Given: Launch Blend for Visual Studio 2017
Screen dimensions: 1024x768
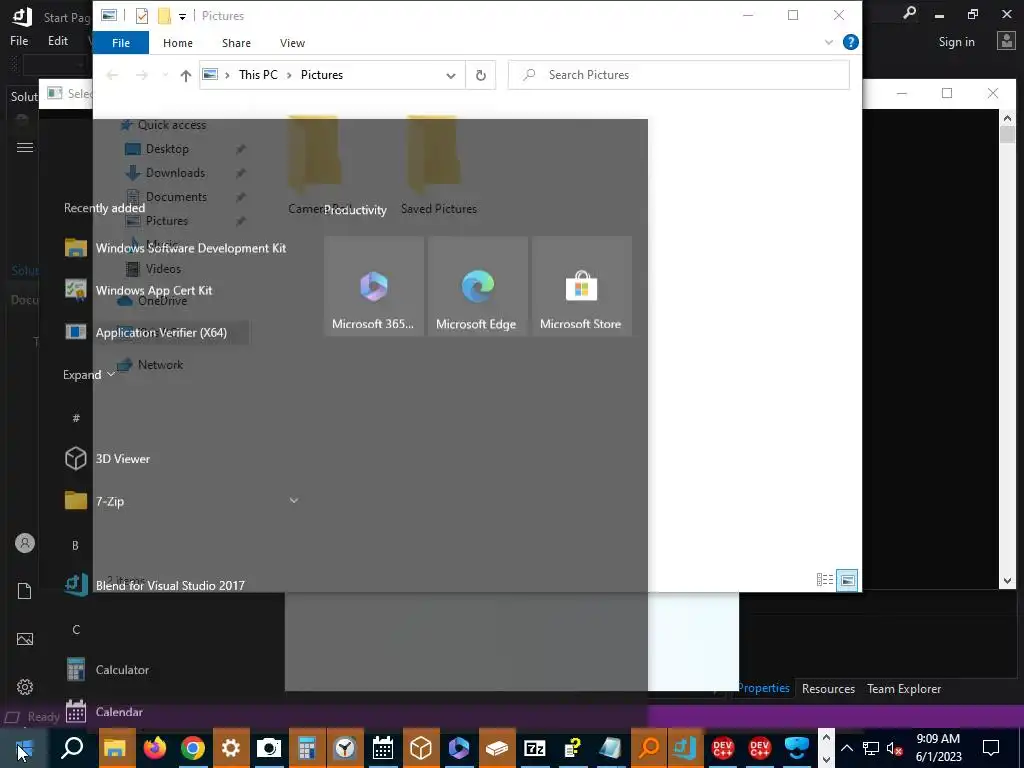Looking at the screenshot, I should (x=170, y=585).
